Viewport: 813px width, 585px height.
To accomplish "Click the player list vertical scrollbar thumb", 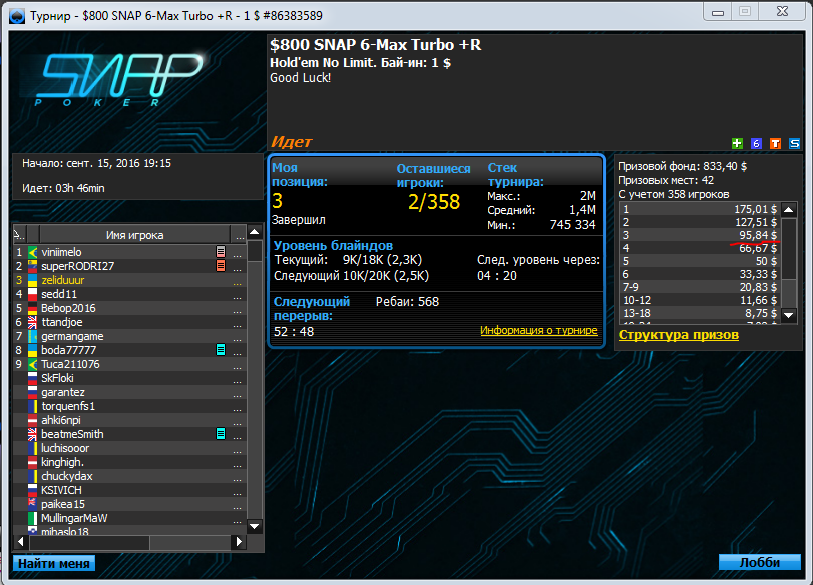I will click(255, 251).
